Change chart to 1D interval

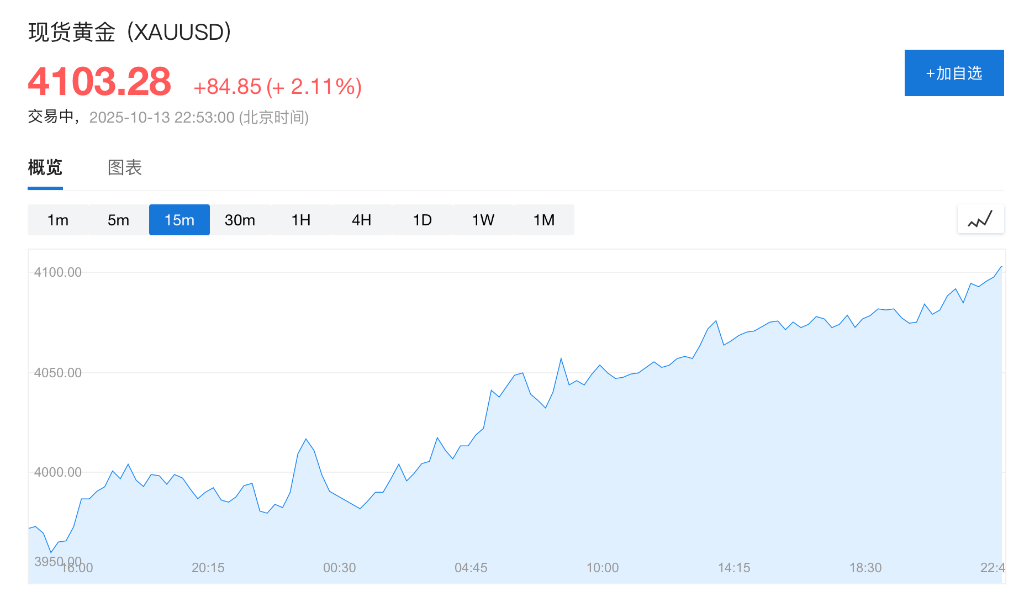click(422, 220)
